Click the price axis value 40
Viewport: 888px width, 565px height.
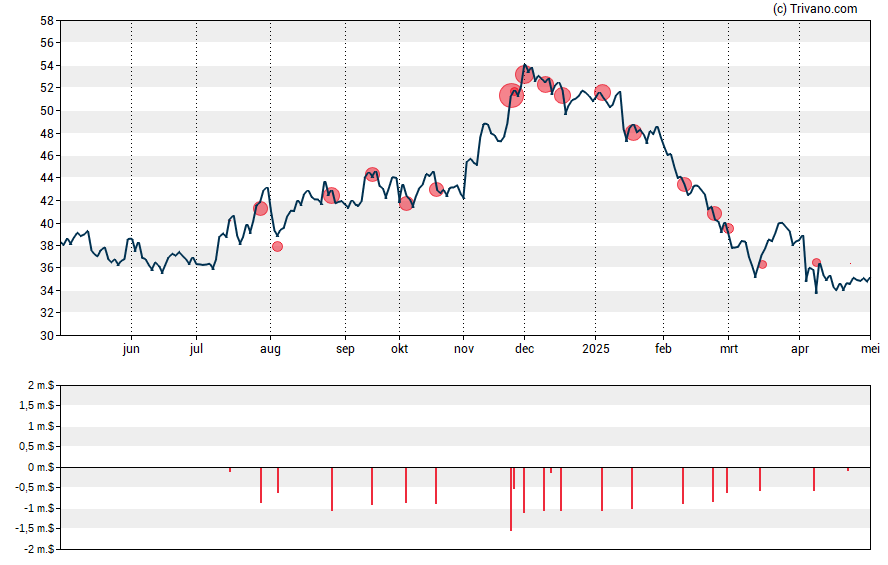click(x=47, y=224)
